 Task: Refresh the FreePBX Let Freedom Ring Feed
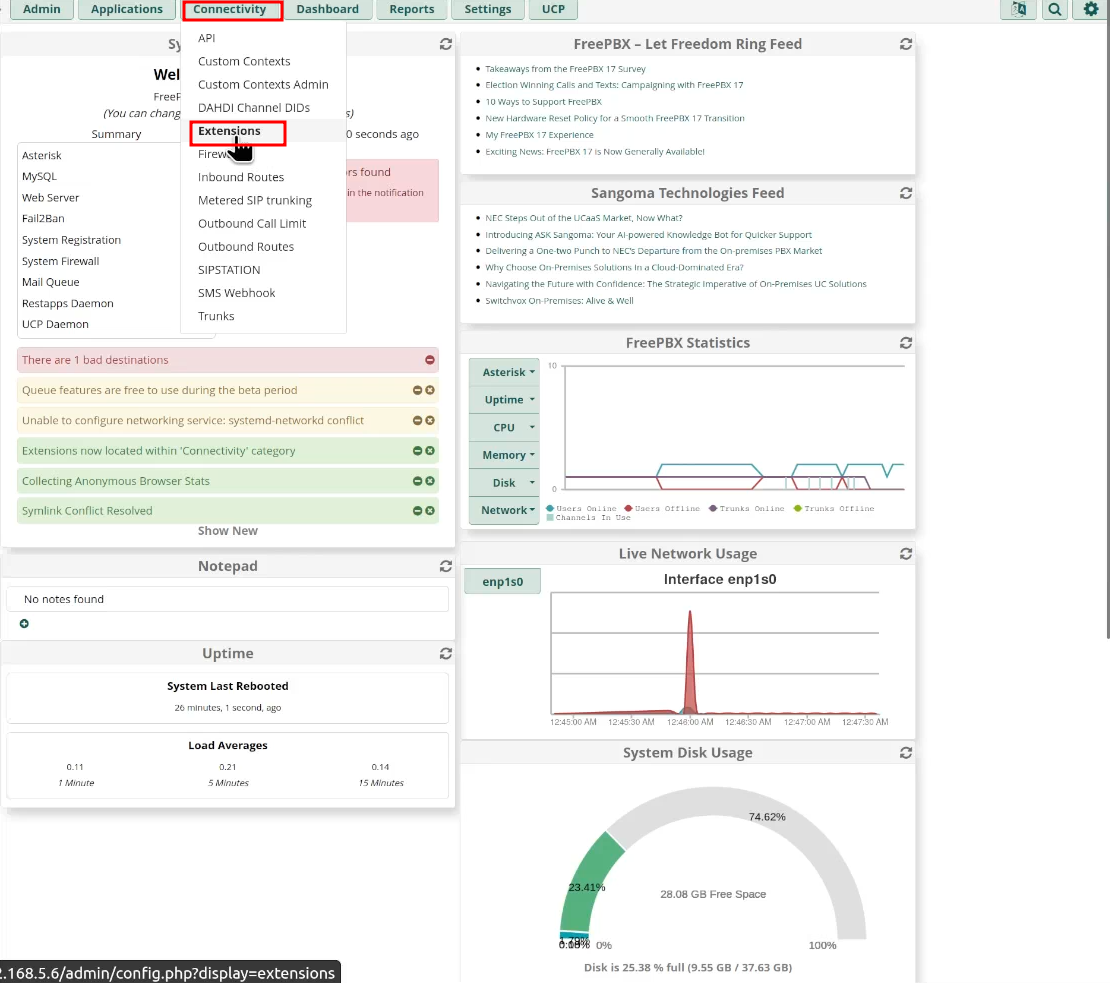point(905,44)
